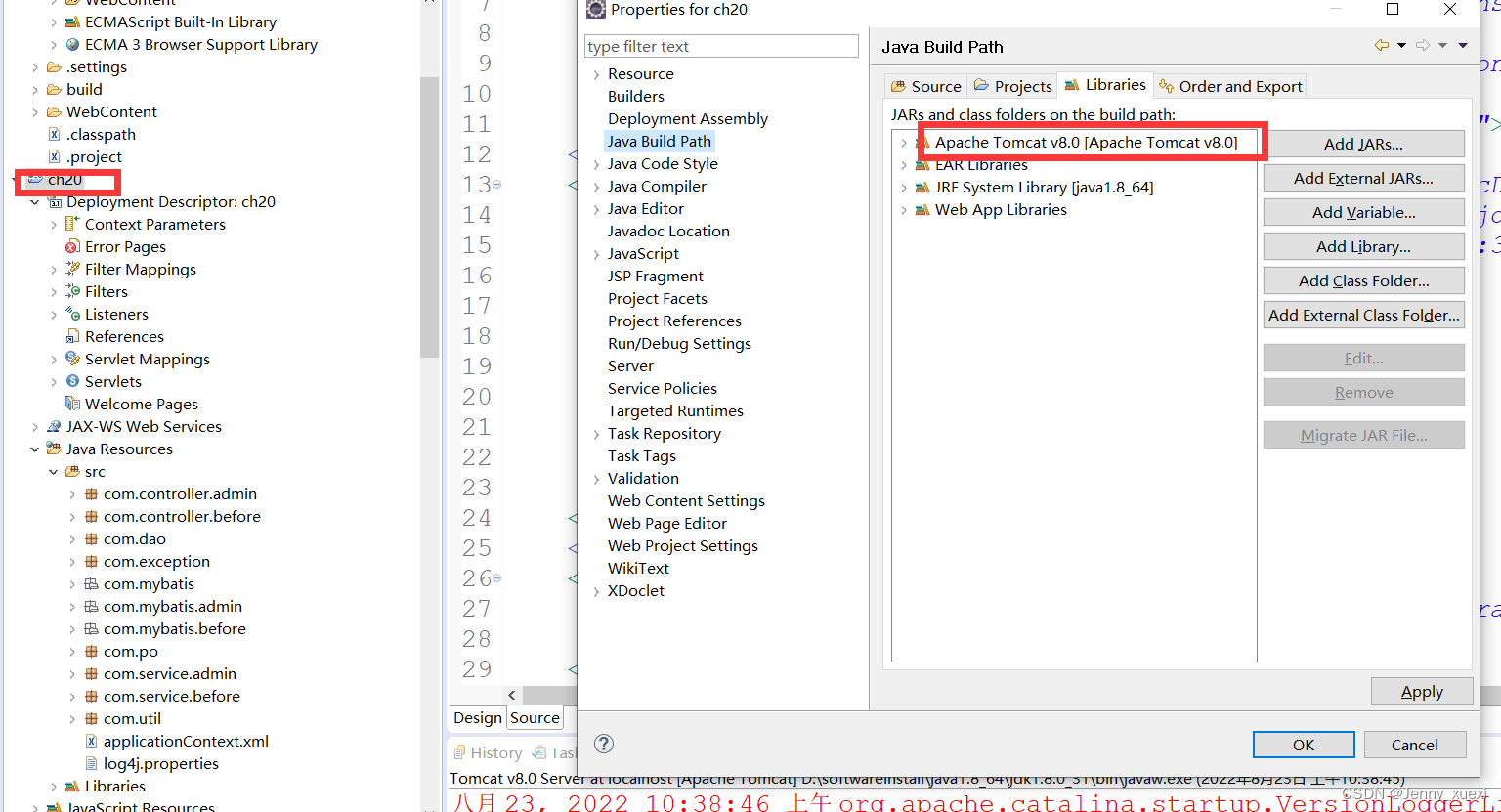Click the EAR Libraries icon
This screenshot has width=1501, height=812.
922,165
